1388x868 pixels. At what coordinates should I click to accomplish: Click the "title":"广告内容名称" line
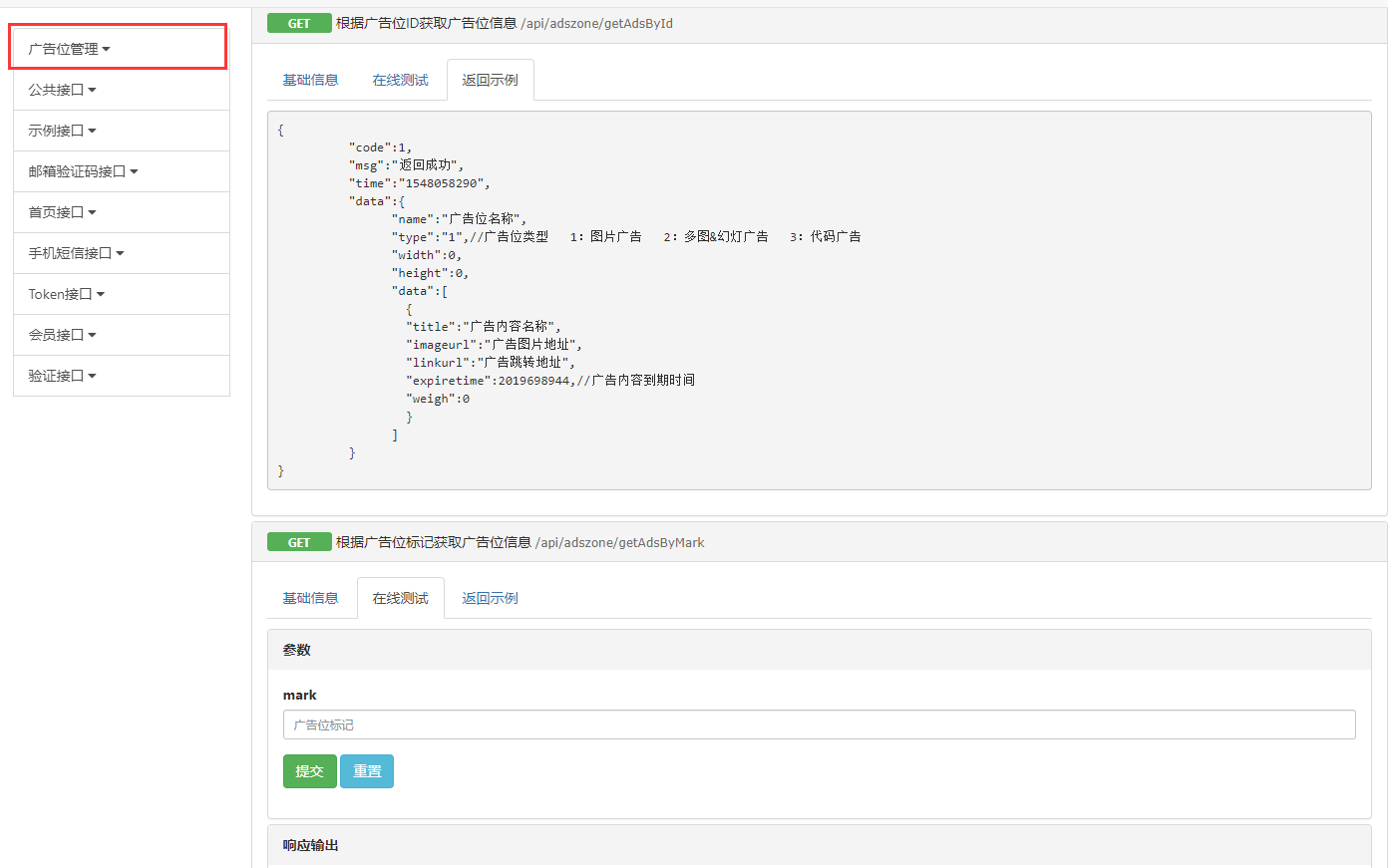point(484,327)
